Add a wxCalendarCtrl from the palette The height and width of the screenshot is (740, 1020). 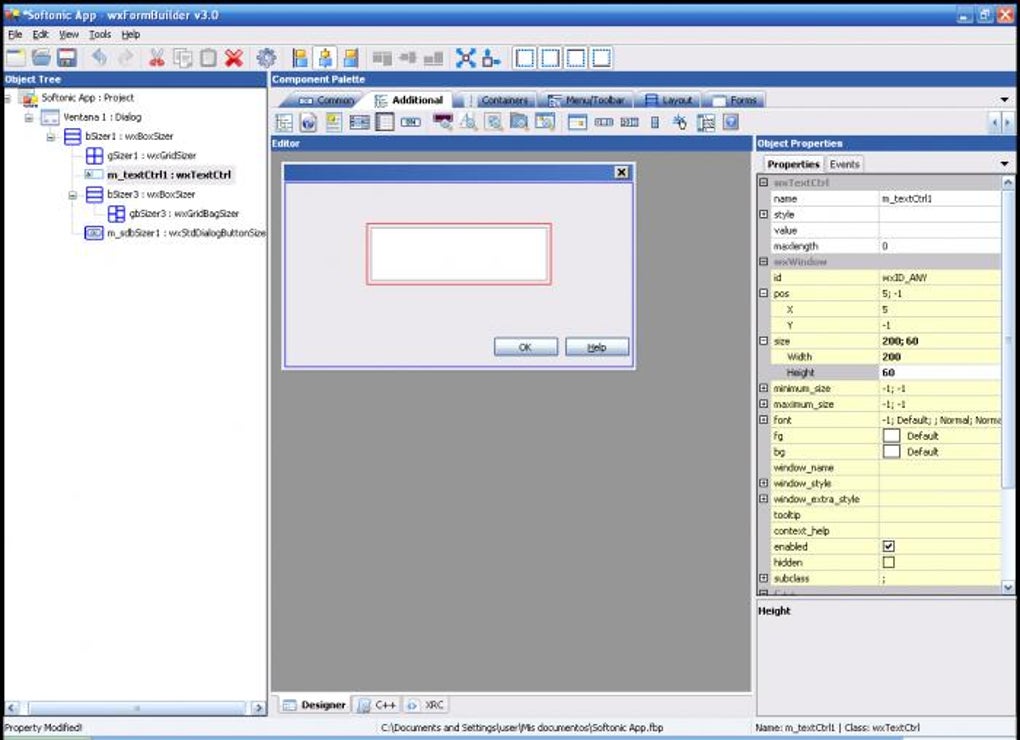coord(577,122)
